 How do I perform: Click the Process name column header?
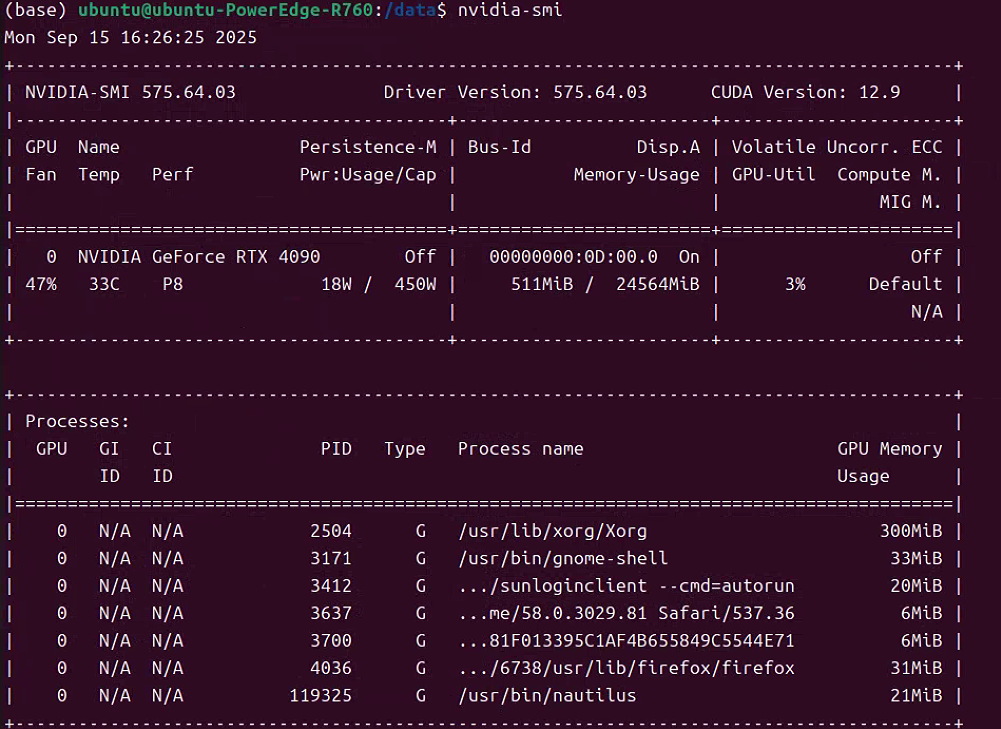point(520,449)
